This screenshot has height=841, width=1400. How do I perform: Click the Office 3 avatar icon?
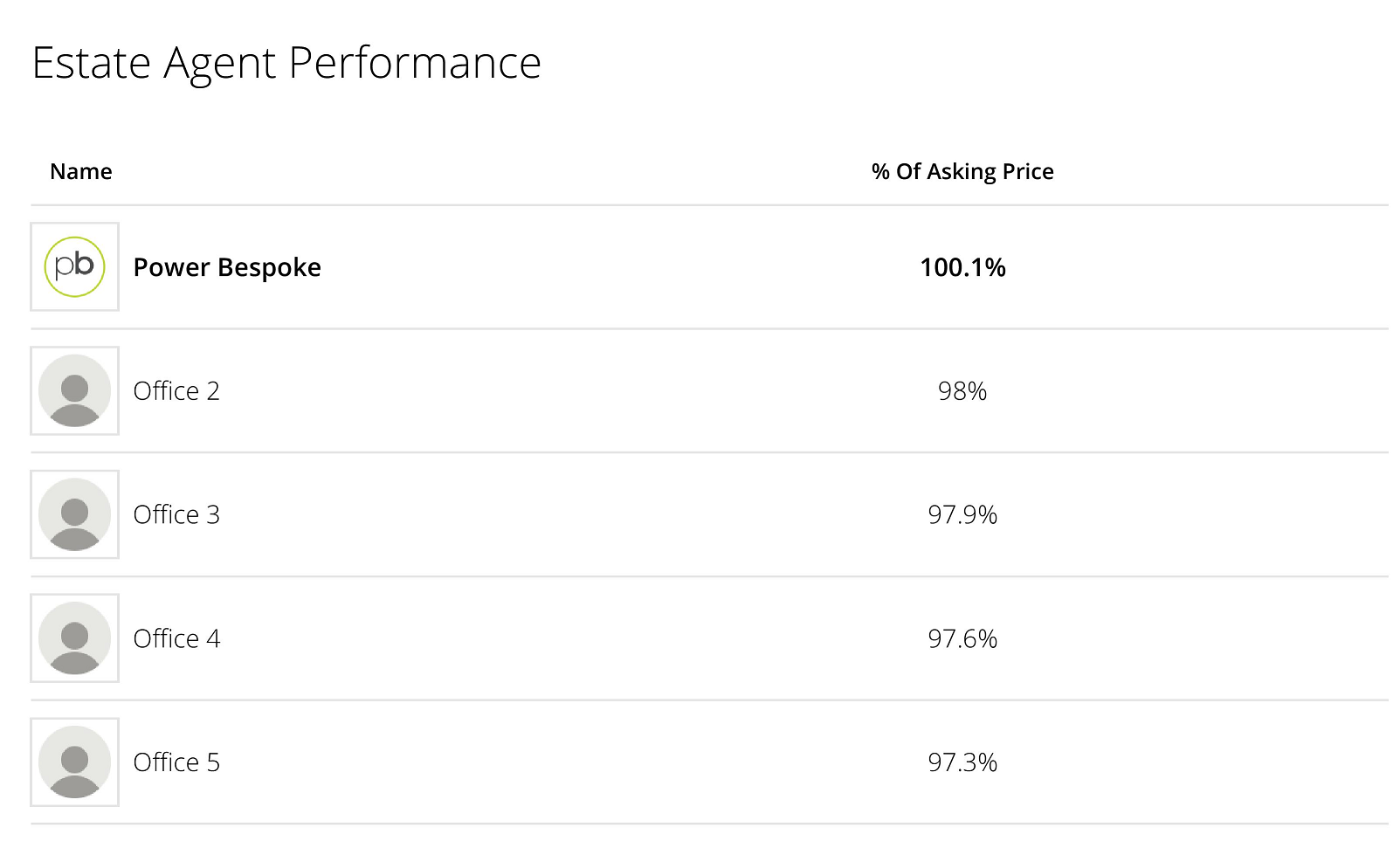click(75, 514)
